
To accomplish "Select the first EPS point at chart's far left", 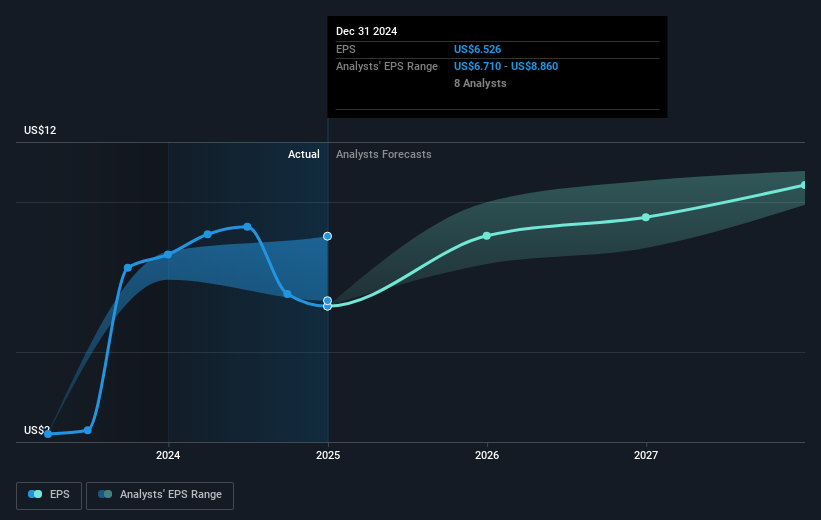I will pos(48,434).
